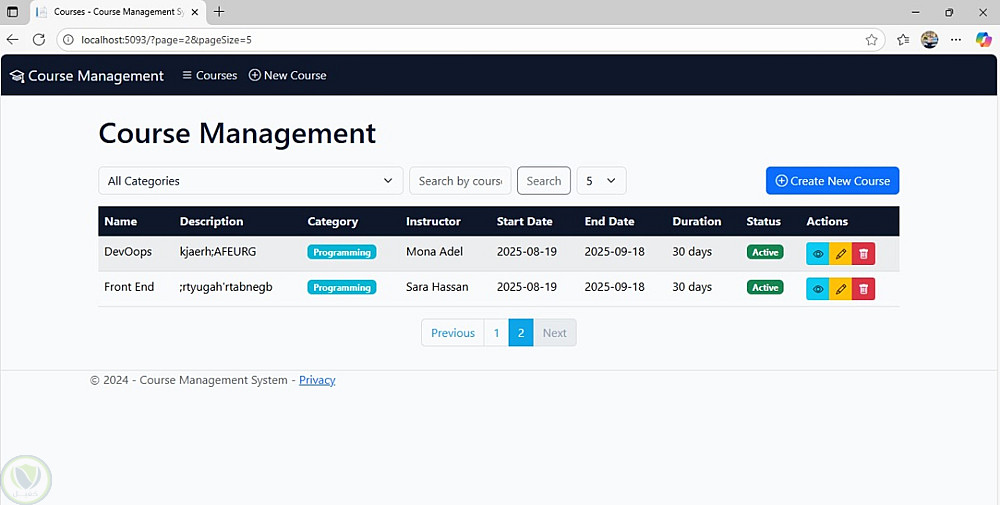The image size is (1000, 505).
Task: Click the Course Management brand logo
Action: 87,76
